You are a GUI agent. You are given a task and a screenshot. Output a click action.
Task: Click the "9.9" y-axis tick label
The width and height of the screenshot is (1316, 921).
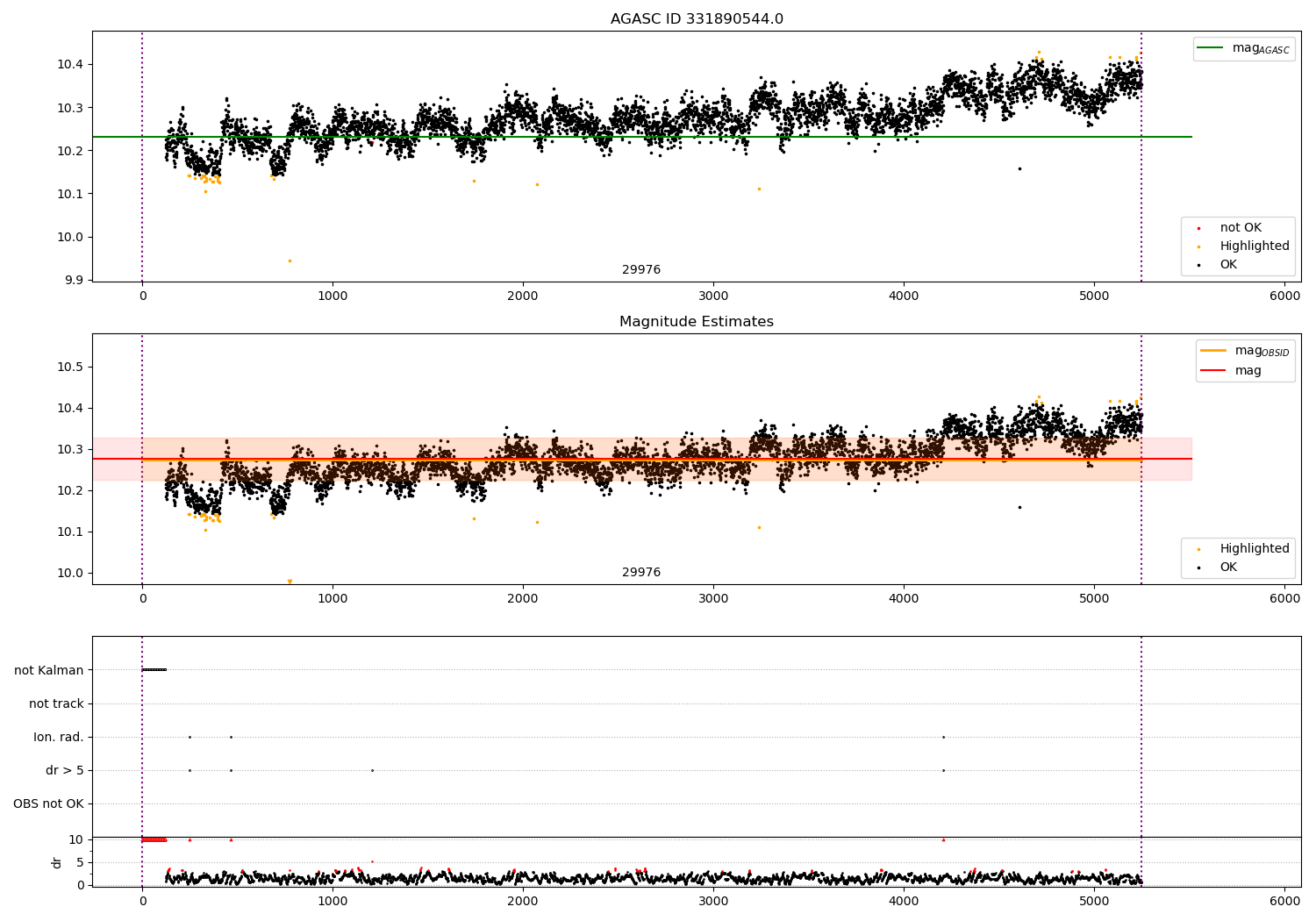72,281
